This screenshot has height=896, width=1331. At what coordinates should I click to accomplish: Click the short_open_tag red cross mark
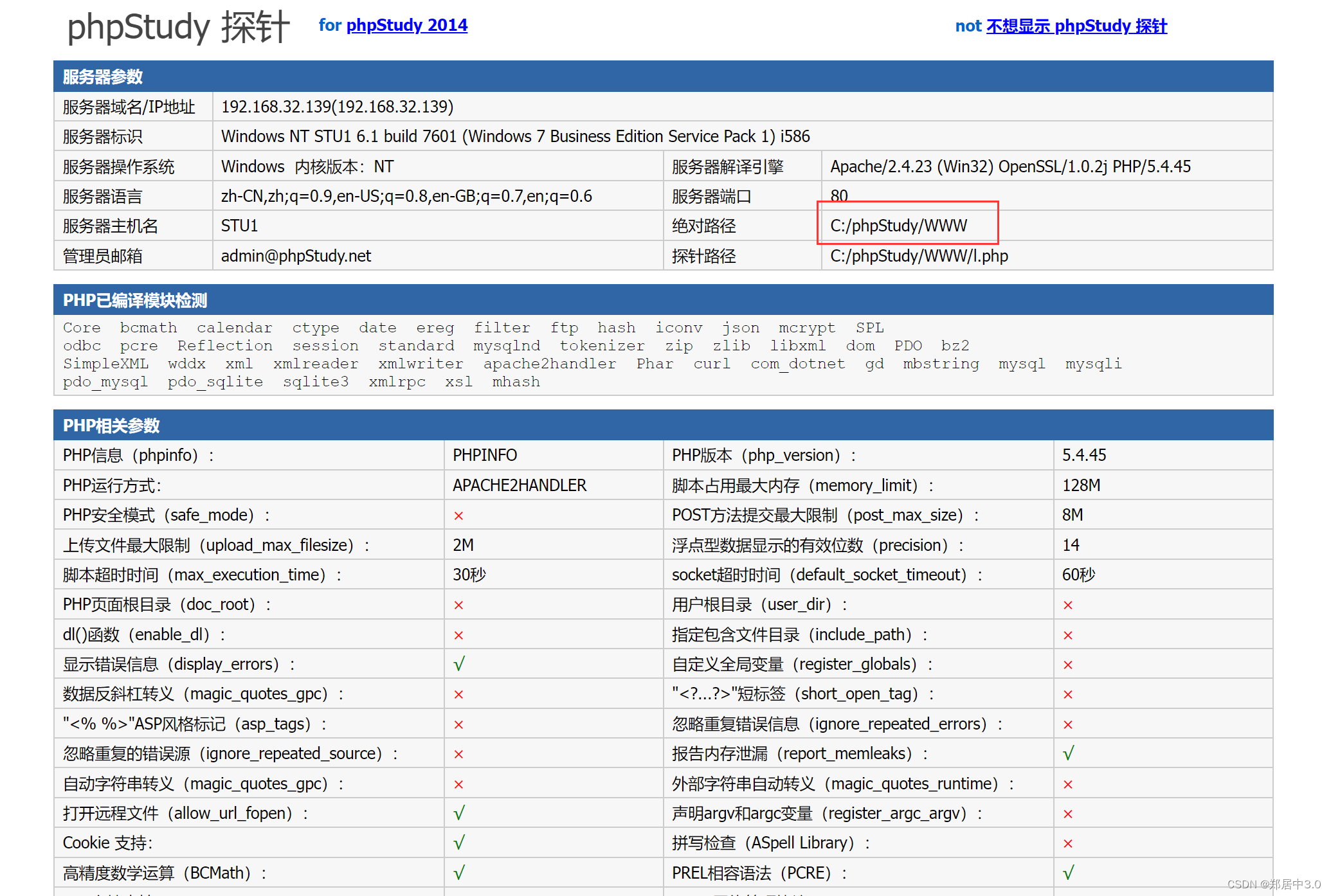pyautogui.click(x=1068, y=694)
